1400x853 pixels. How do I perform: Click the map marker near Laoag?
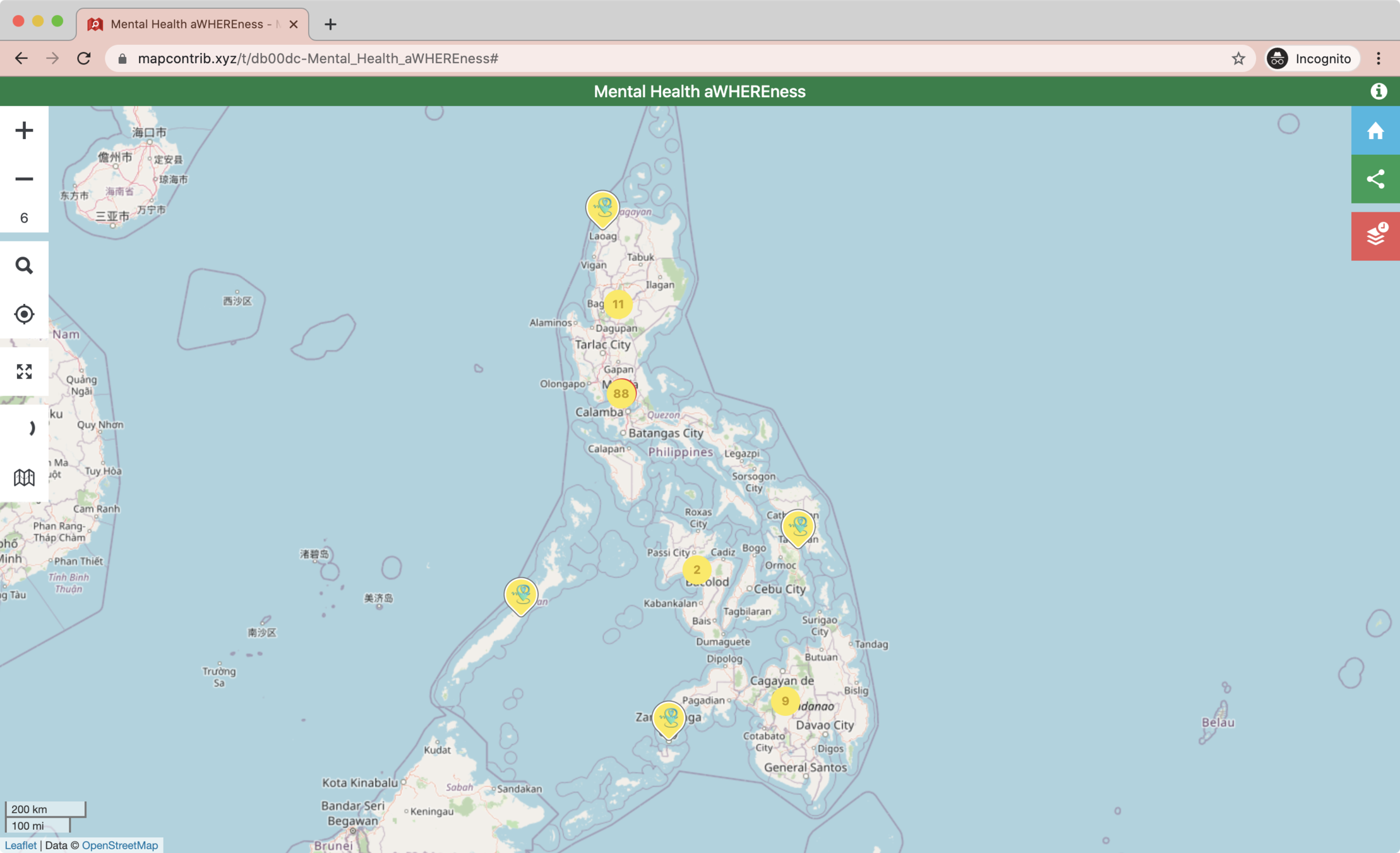pyautogui.click(x=602, y=208)
